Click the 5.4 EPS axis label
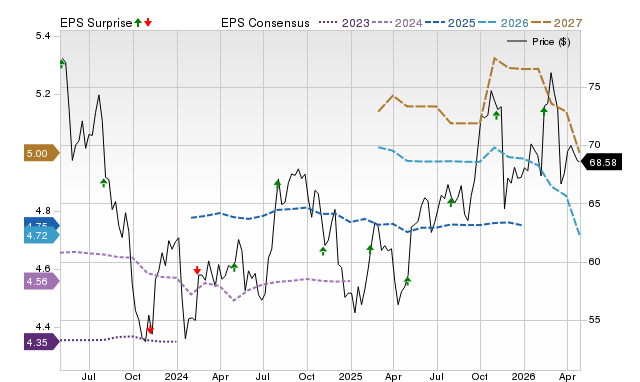This screenshot has height=382, width=640. coord(43,36)
